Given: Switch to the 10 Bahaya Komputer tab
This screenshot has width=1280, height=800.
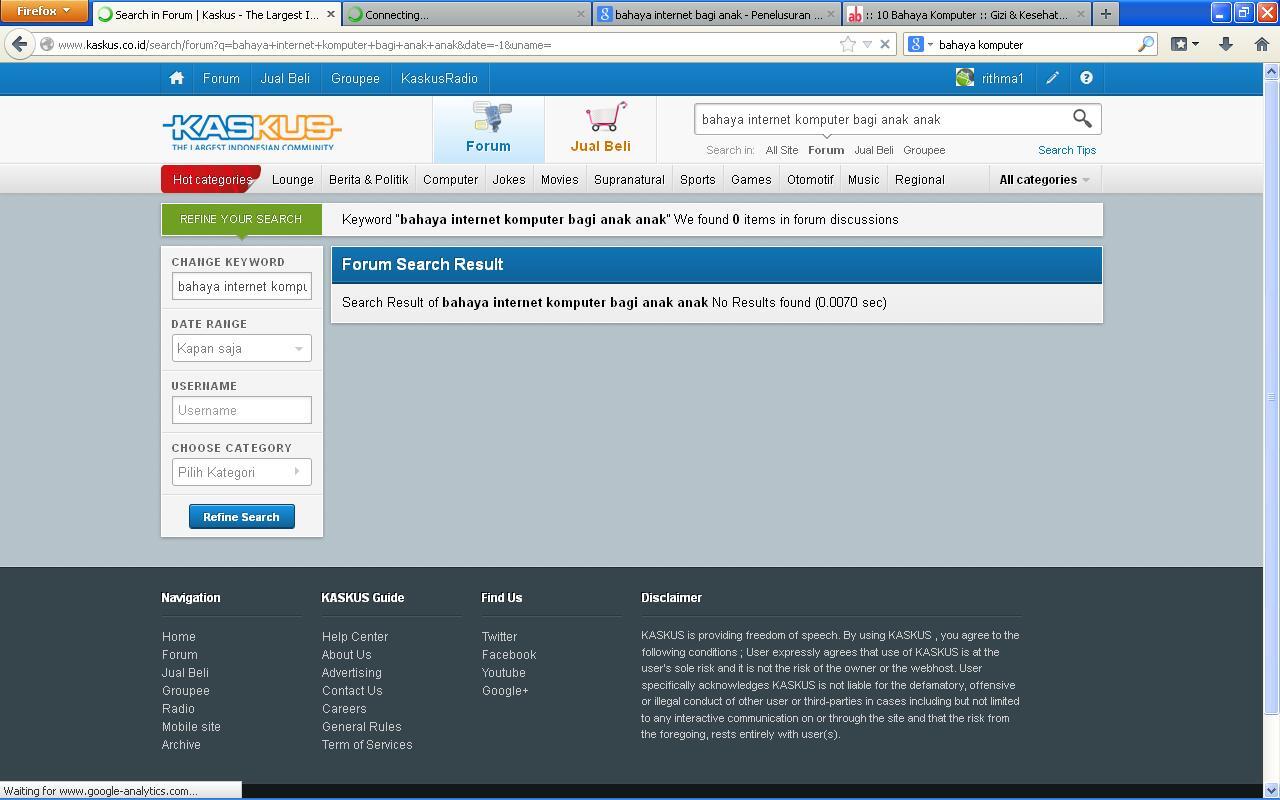Looking at the screenshot, I should 966,14.
